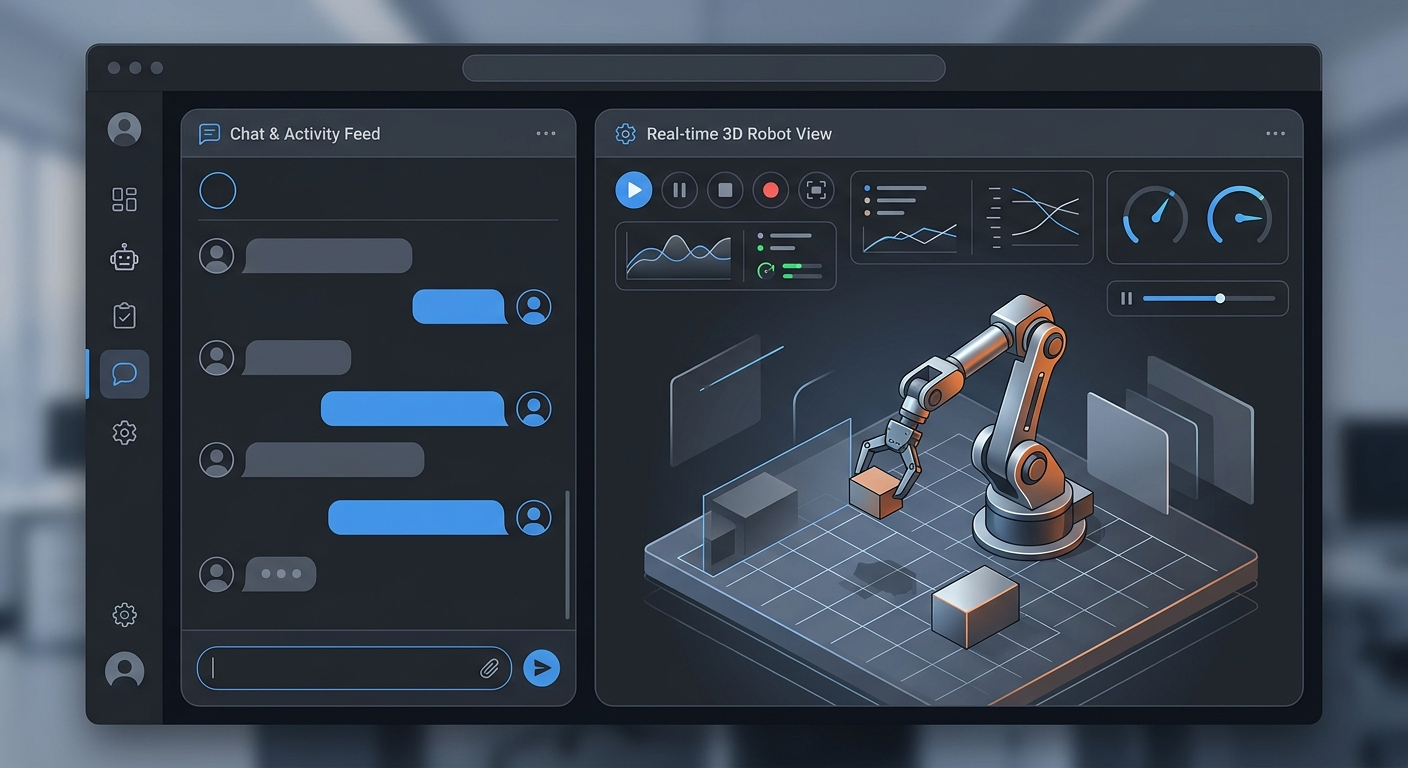Image resolution: width=1408 pixels, height=768 pixels.
Task: Toggle fullscreen focus frame icon
Action: [817, 190]
